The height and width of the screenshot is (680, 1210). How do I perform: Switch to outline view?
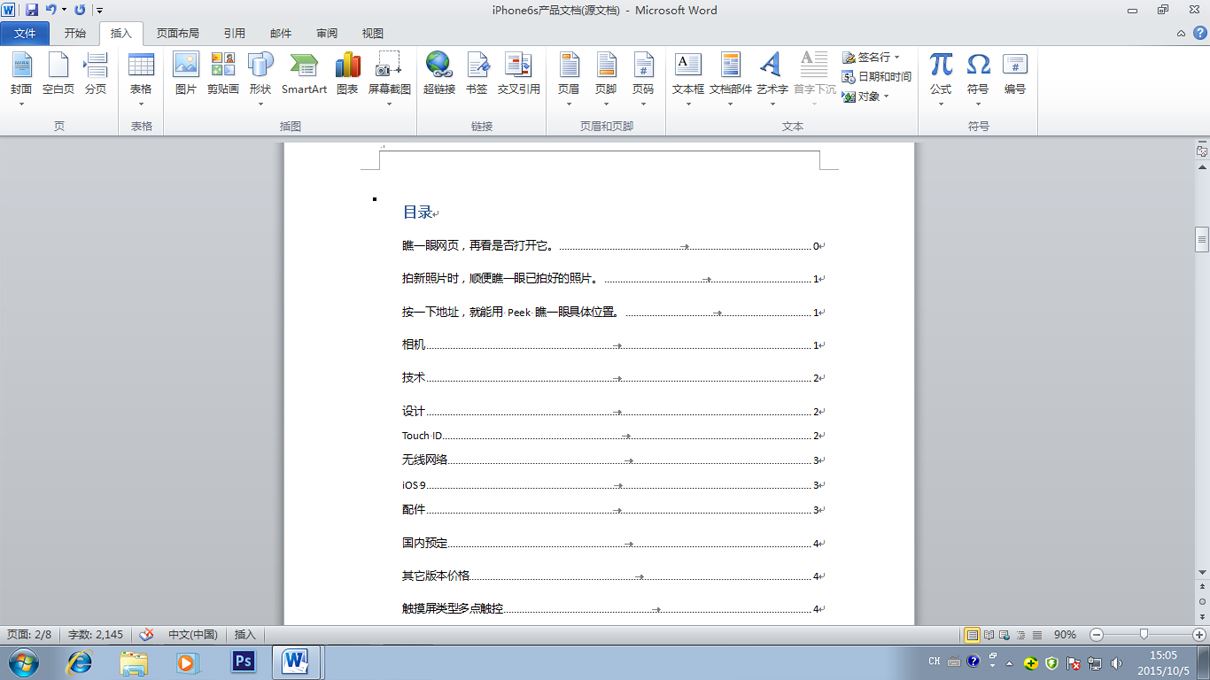pos(1021,635)
